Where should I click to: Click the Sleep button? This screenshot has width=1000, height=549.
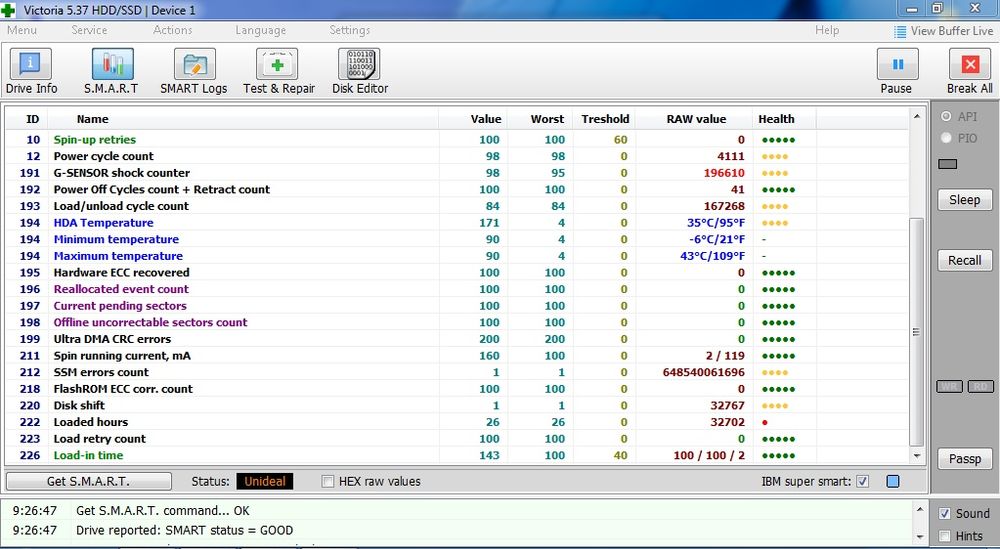coord(964,200)
